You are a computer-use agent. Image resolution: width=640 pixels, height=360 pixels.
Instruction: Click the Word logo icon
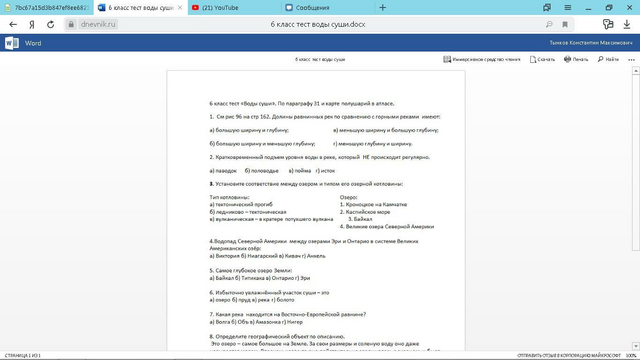click(x=12, y=43)
